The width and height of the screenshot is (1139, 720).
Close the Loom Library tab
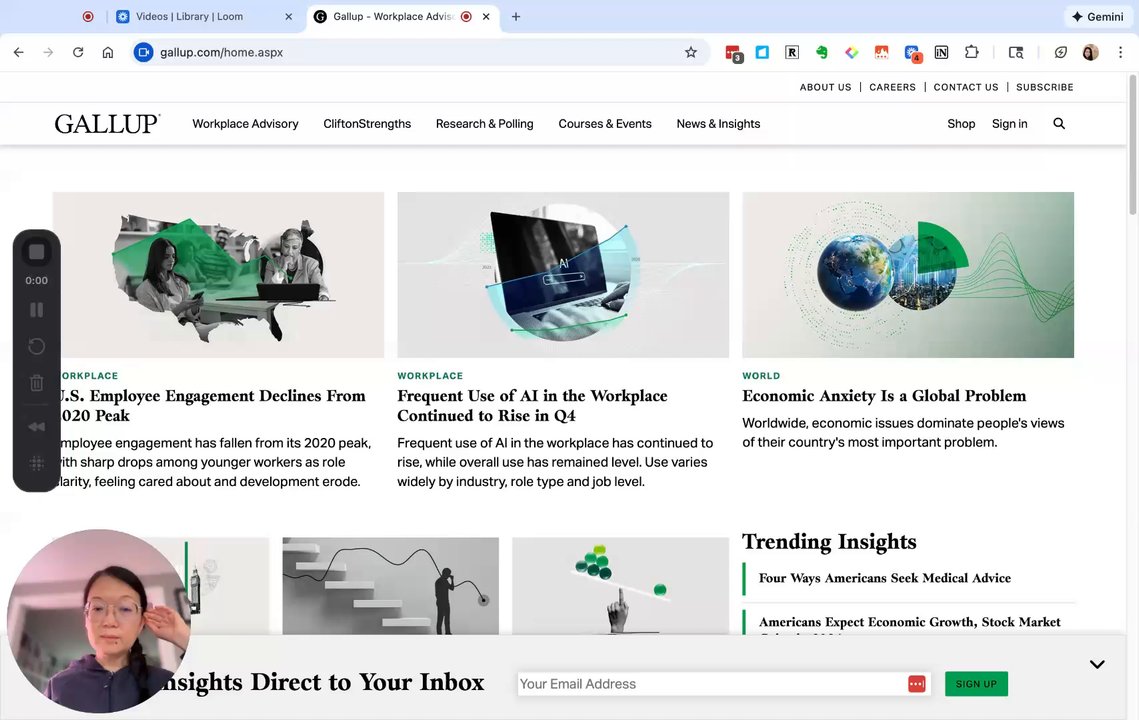click(288, 16)
